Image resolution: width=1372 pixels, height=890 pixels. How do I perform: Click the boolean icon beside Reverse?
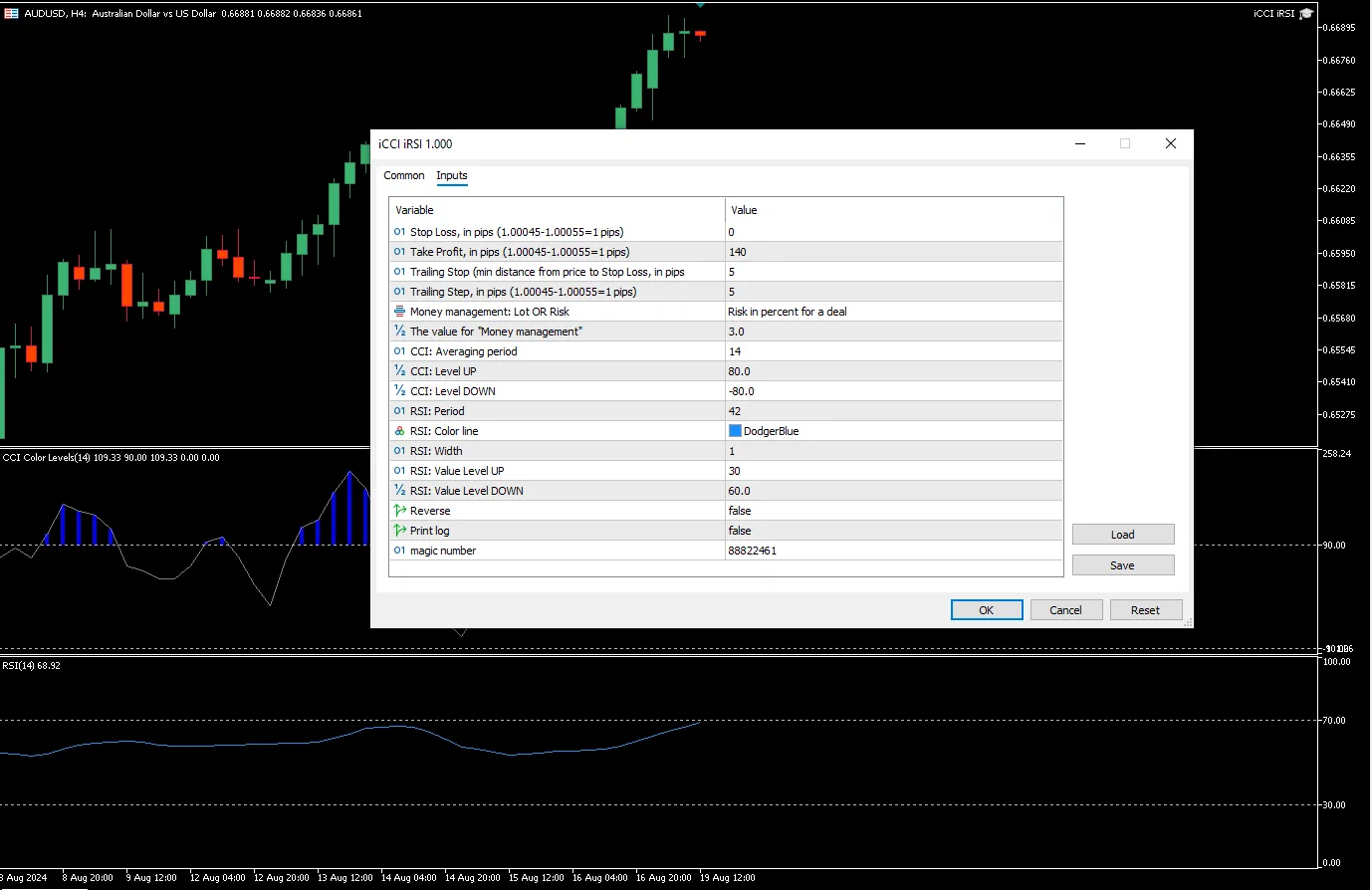pos(399,511)
